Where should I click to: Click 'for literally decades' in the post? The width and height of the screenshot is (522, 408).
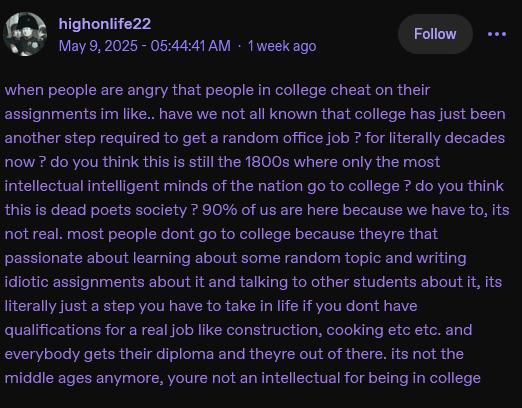coord(435,138)
